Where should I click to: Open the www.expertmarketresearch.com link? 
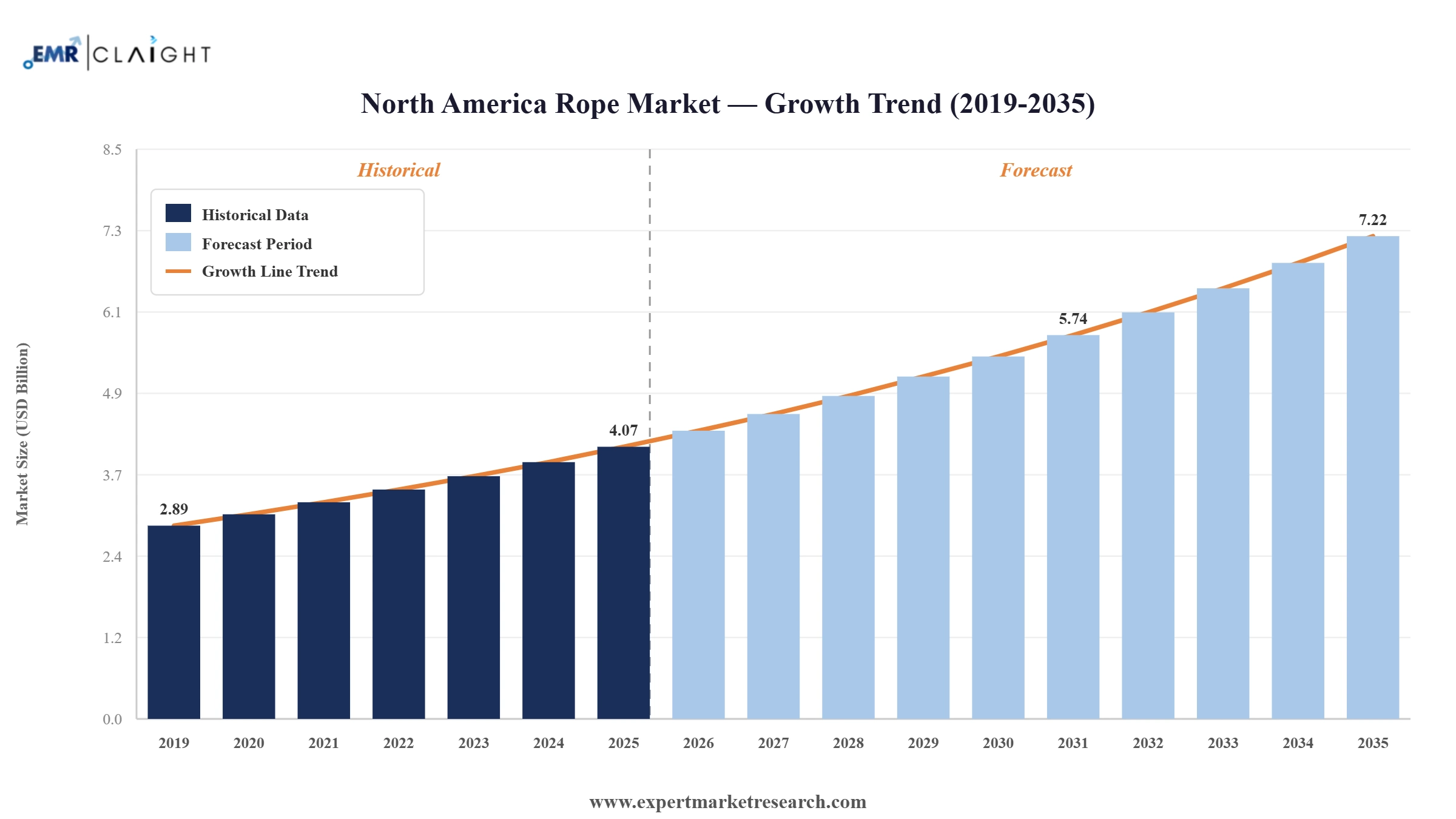pyautogui.click(x=728, y=802)
